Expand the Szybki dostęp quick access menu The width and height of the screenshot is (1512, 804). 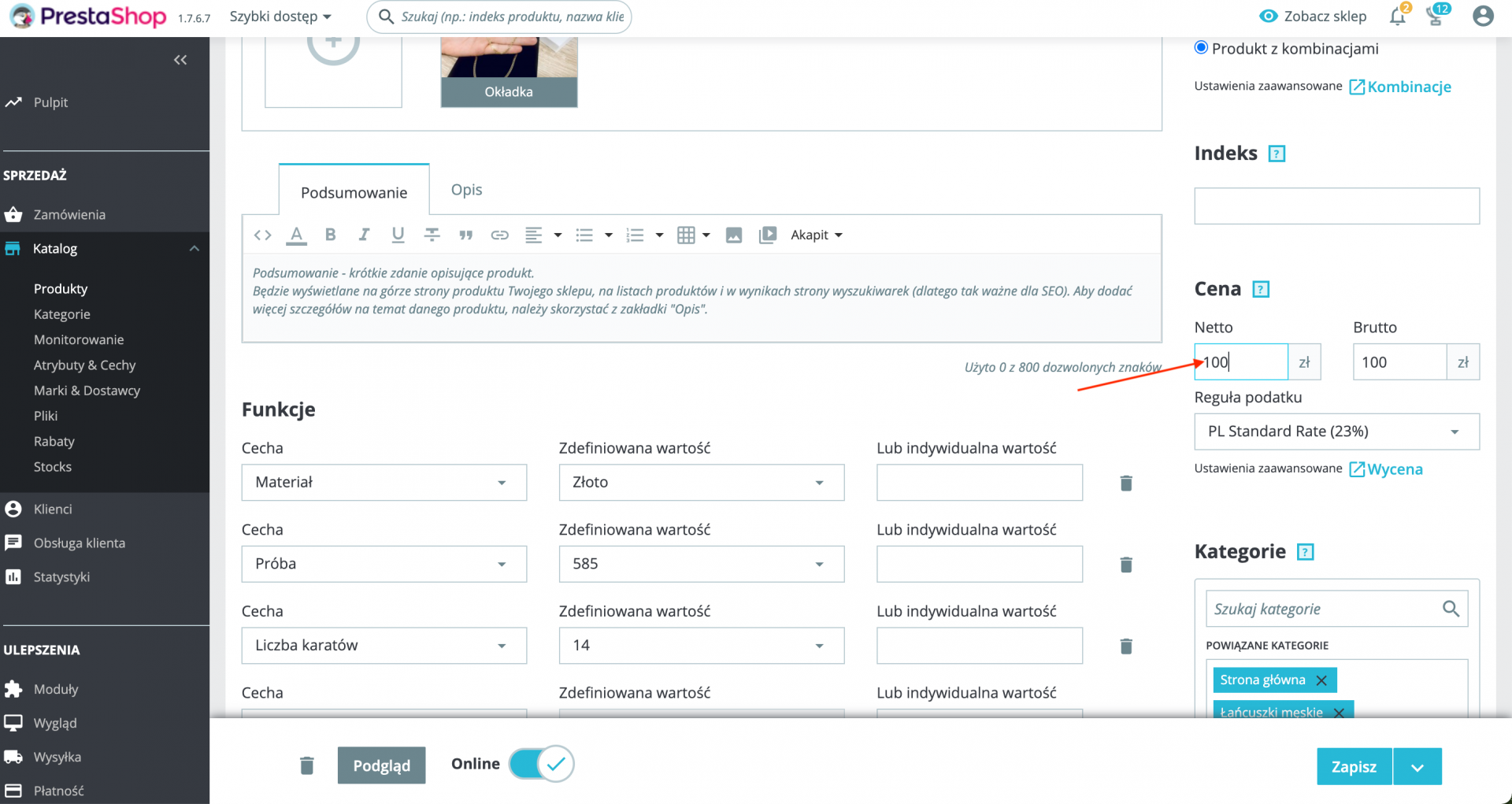pyautogui.click(x=280, y=17)
